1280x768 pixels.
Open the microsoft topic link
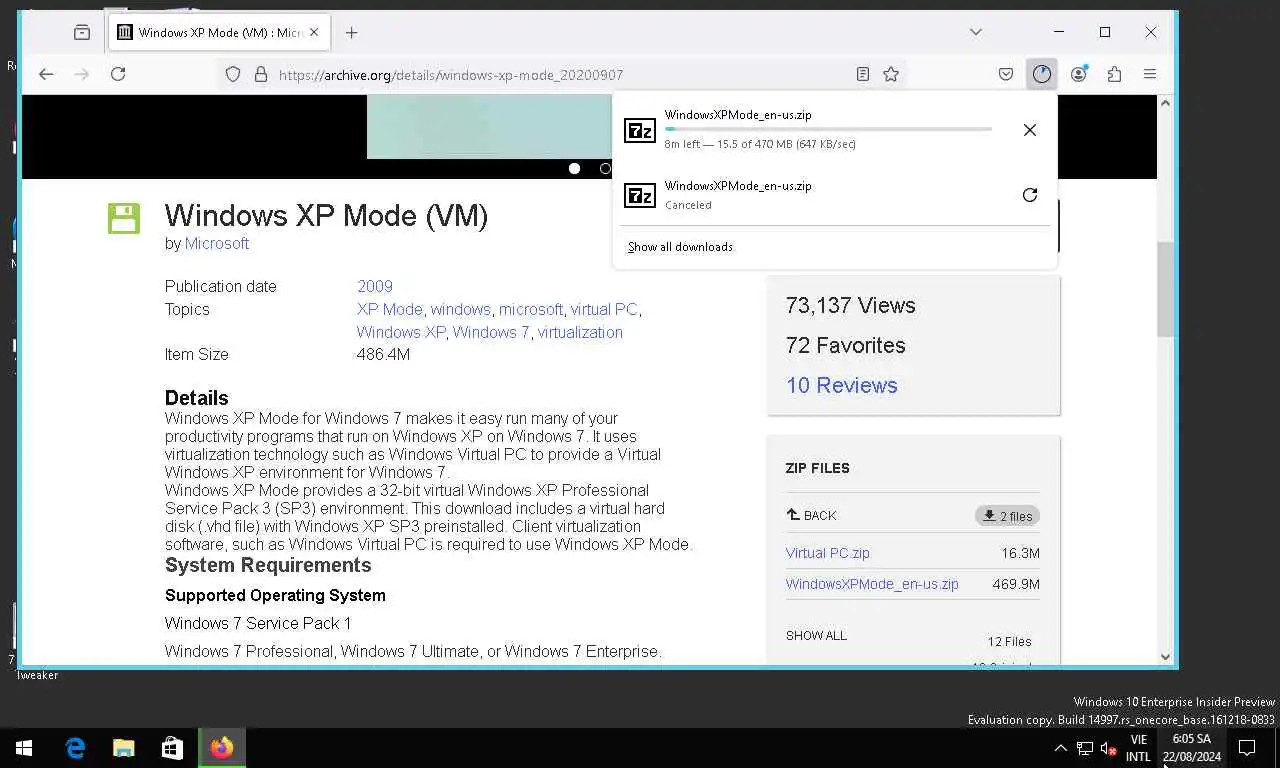click(x=531, y=309)
